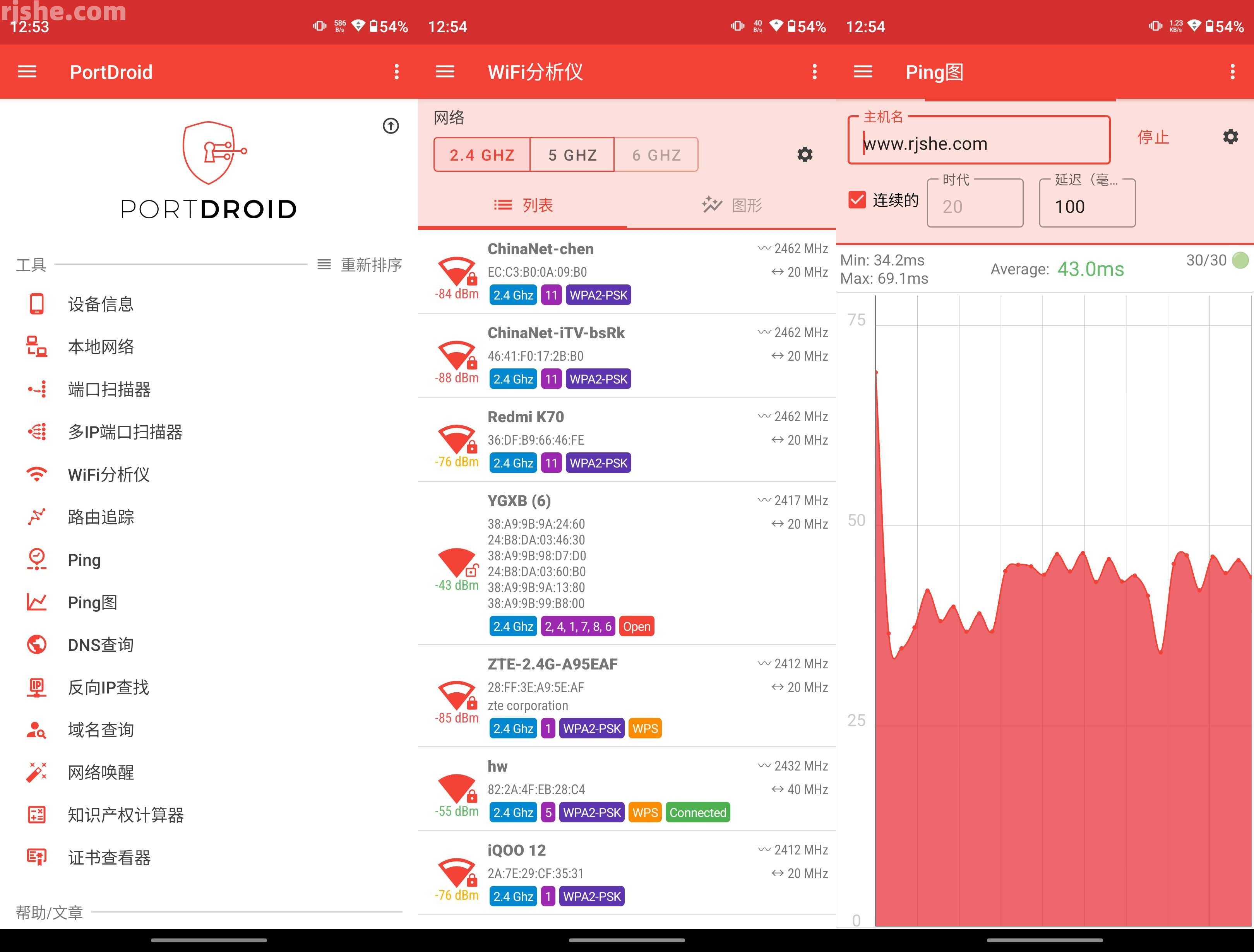1254x952 pixels.
Task: Open 设备信息 device info tool
Action: 209,304
